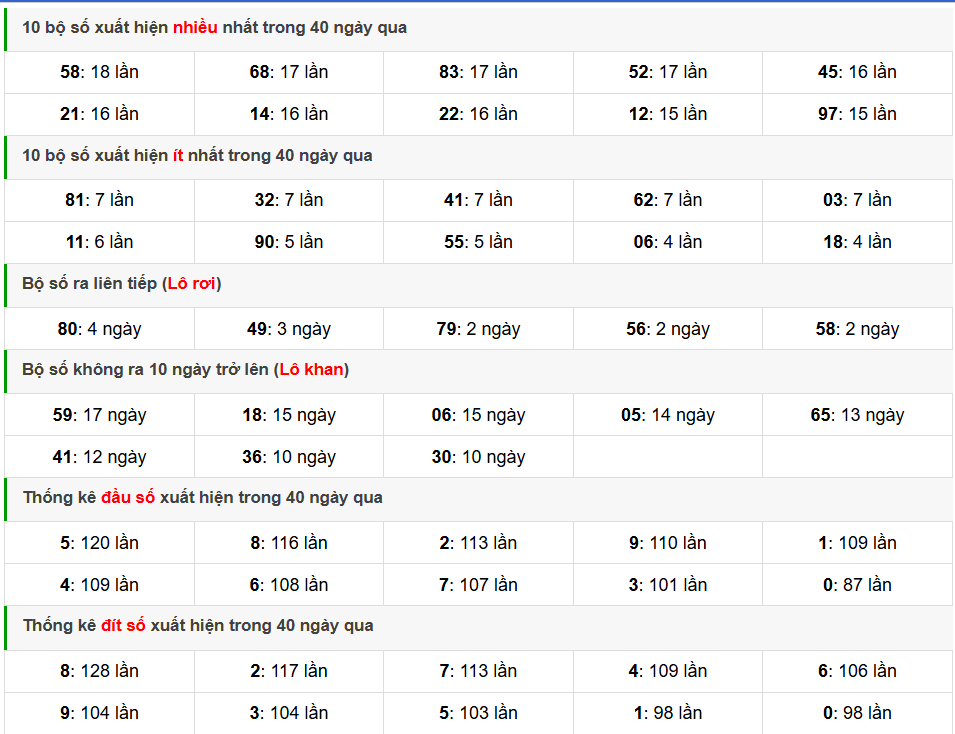Select the "5: 120 lần" cell

99,543
